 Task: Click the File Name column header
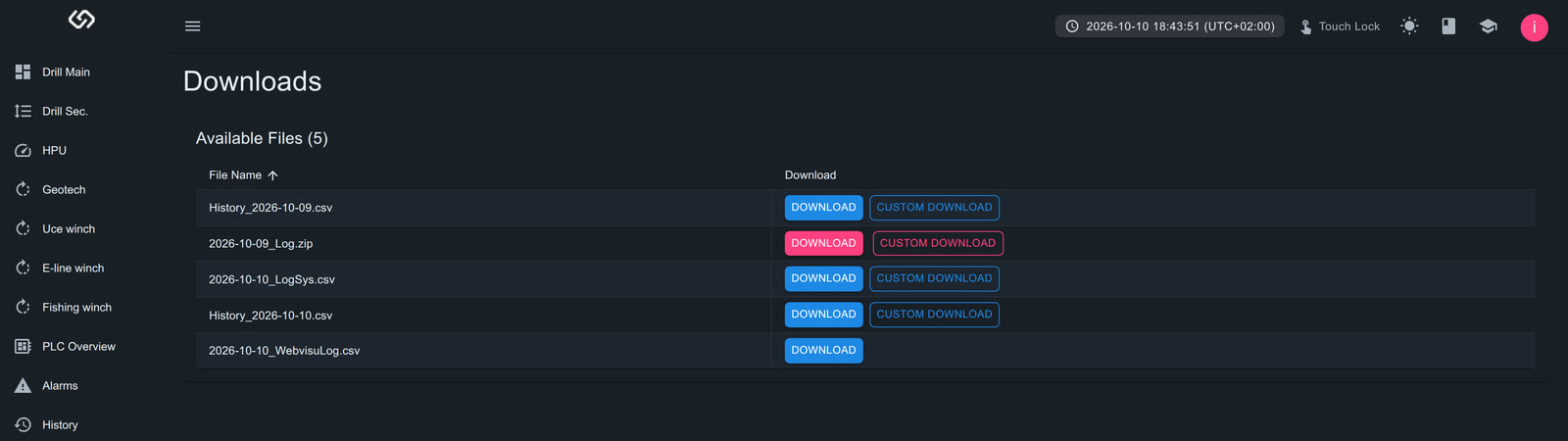tap(235, 175)
